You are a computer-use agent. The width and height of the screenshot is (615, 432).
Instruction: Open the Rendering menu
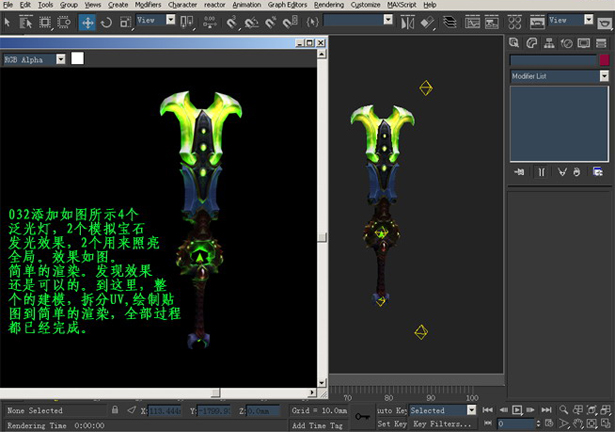tap(328, 5)
